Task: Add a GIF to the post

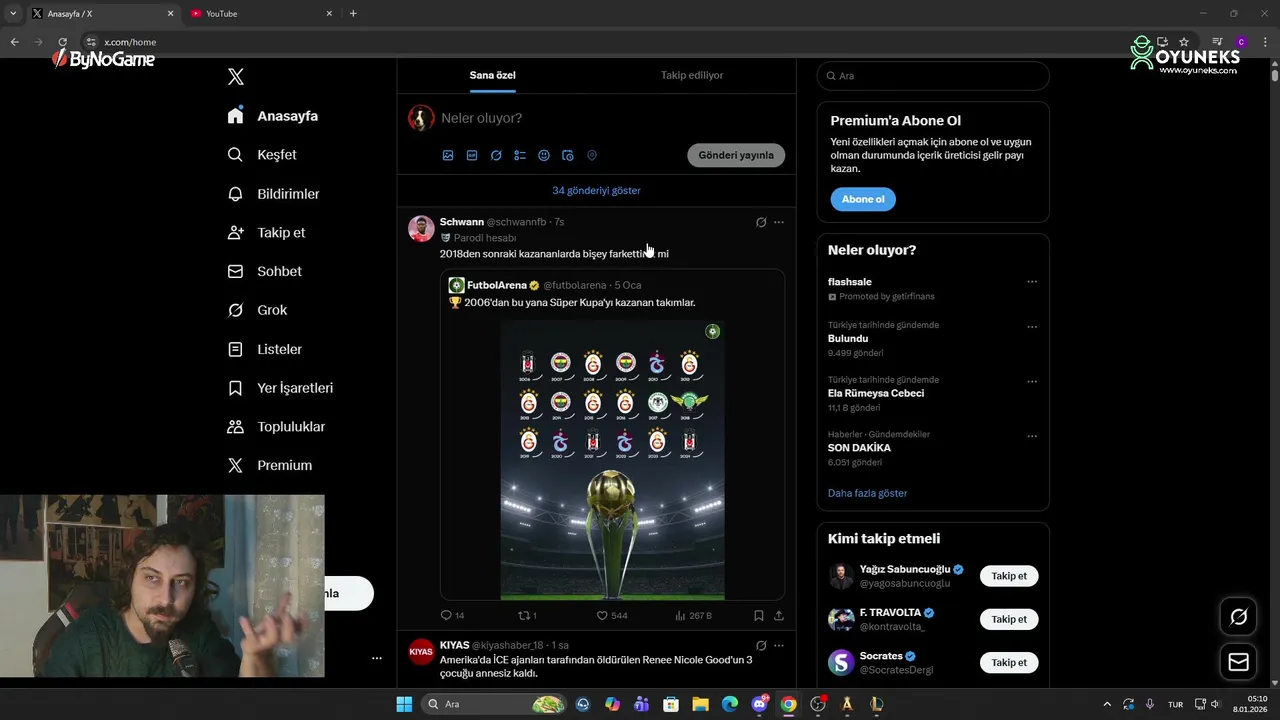Action: [x=472, y=156]
